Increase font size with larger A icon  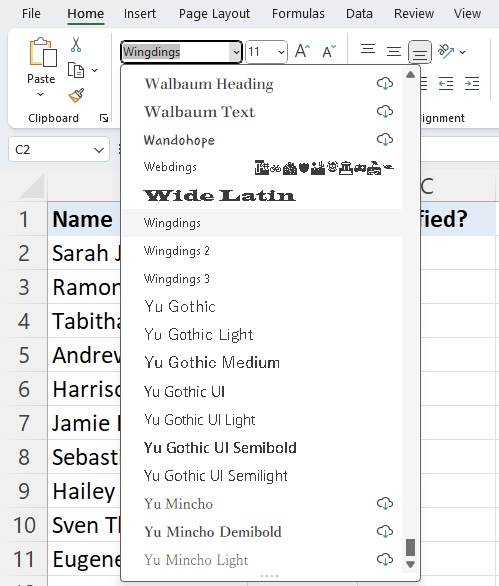(x=302, y=51)
